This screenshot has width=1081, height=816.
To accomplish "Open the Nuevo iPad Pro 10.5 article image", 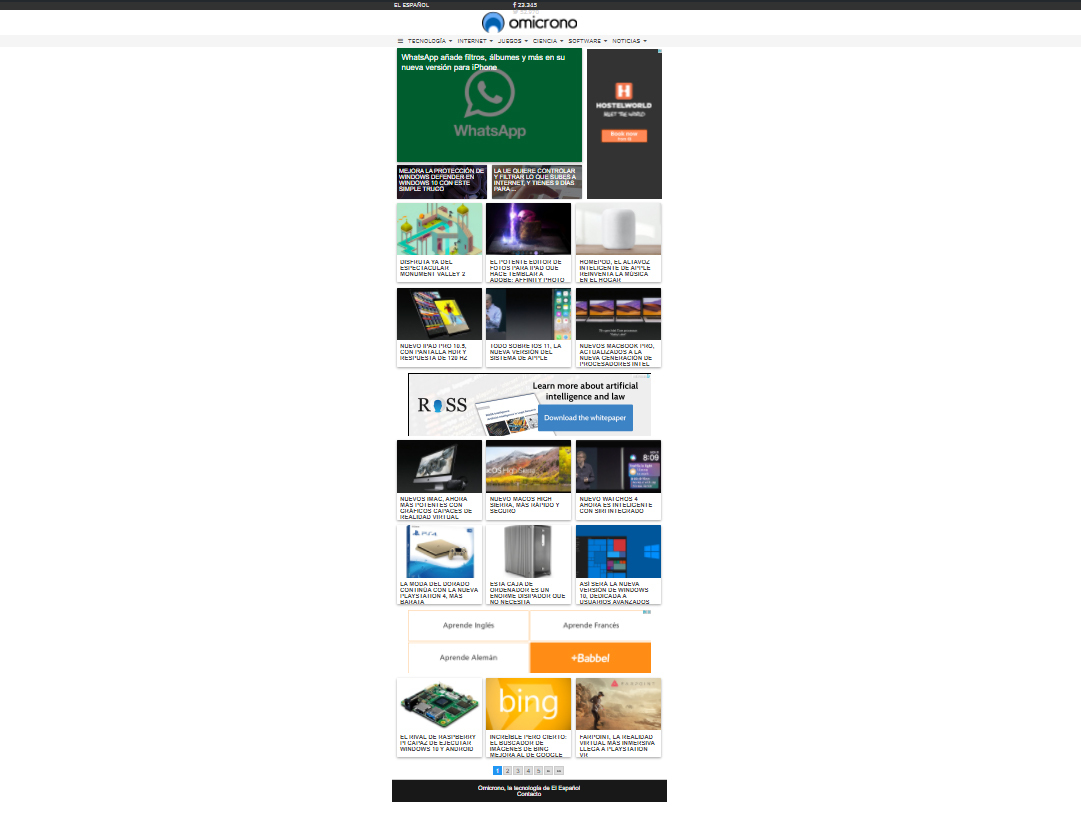I will tap(439, 314).
